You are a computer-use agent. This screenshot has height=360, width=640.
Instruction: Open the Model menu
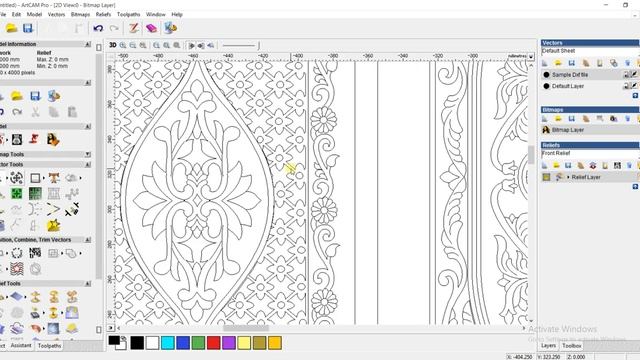34,14
